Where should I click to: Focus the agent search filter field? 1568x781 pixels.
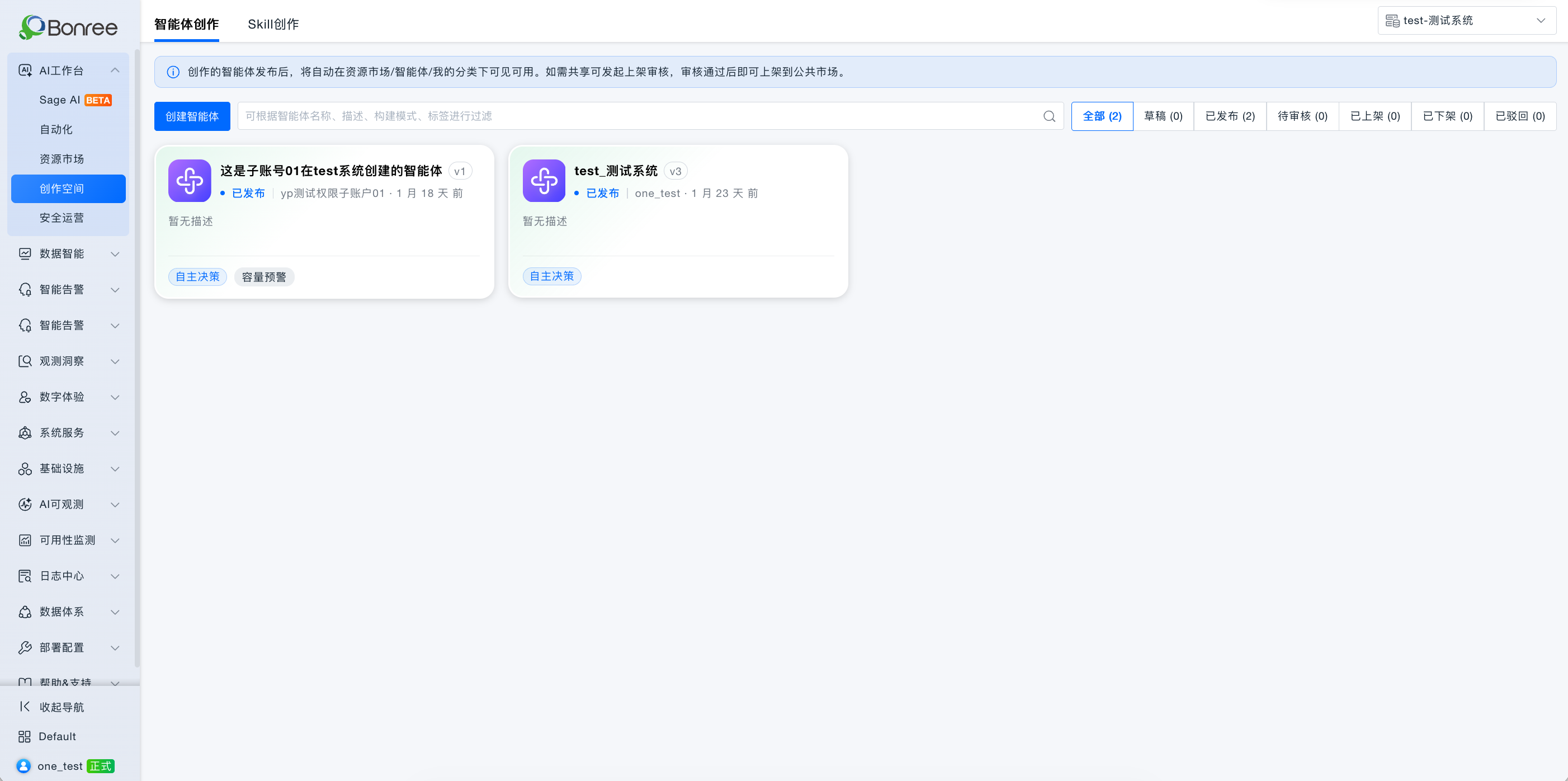pos(651,116)
